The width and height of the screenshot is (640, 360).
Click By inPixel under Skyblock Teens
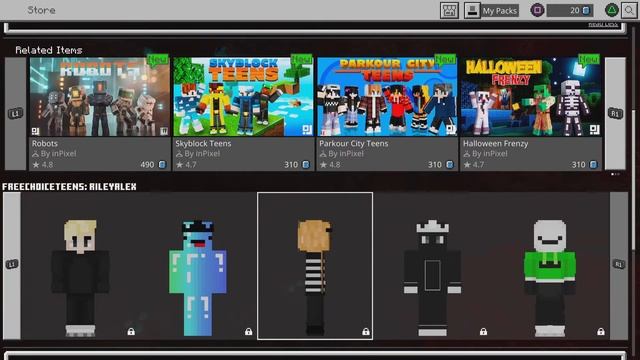[198, 154]
